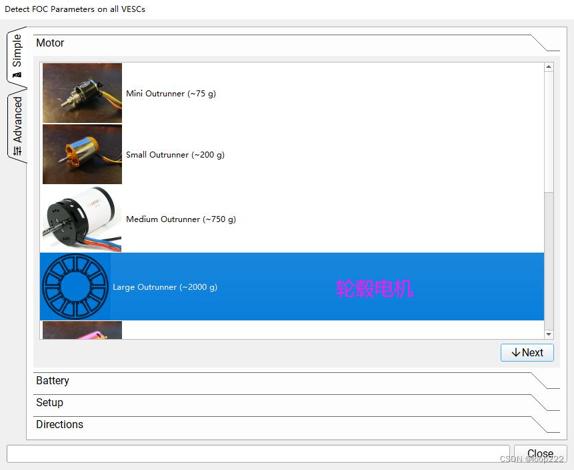Switch to the Simple tab

coord(16,56)
